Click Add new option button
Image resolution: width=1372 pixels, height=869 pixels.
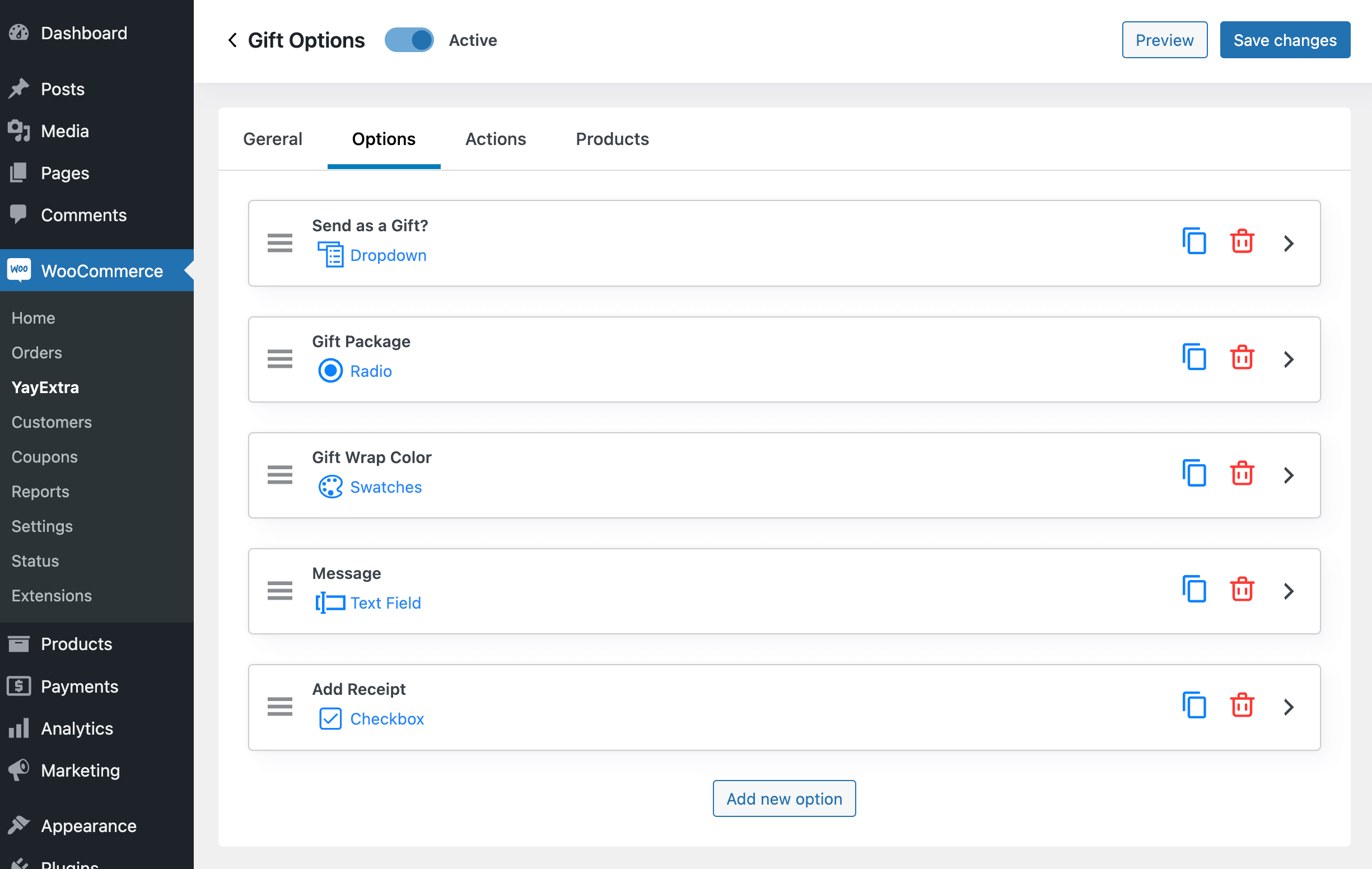click(x=784, y=799)
